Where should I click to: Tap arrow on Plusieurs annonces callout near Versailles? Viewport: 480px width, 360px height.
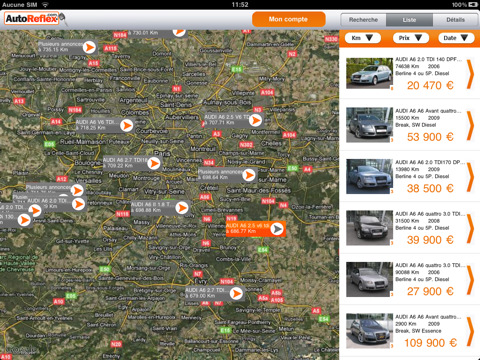(77, 190)
